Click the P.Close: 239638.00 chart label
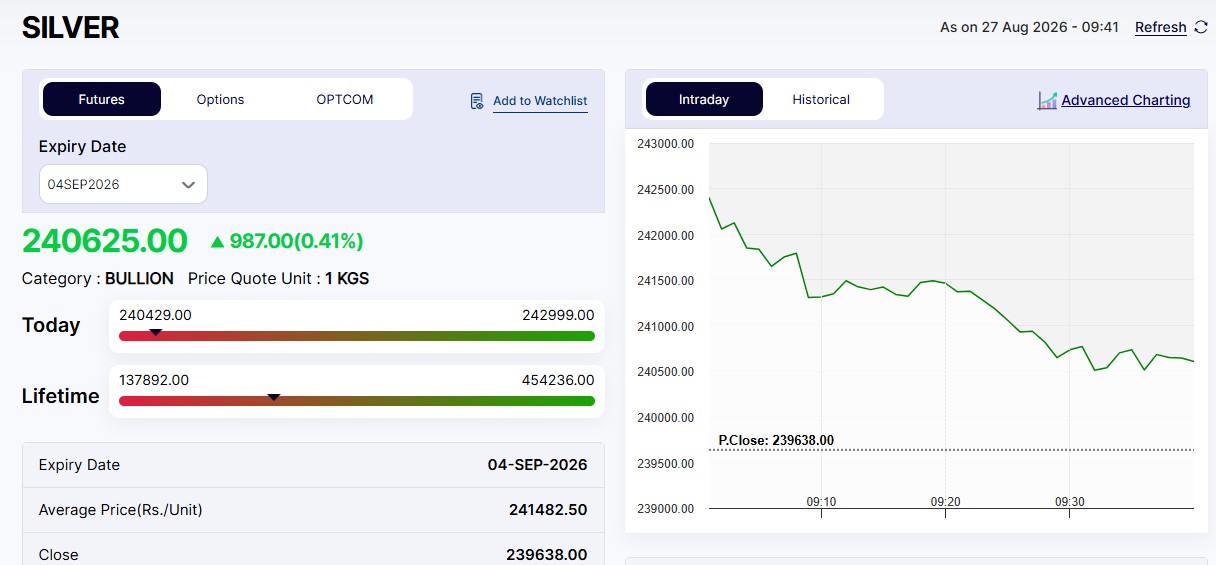This screenshot has height=565, width=1216. (x=776, y=440)
